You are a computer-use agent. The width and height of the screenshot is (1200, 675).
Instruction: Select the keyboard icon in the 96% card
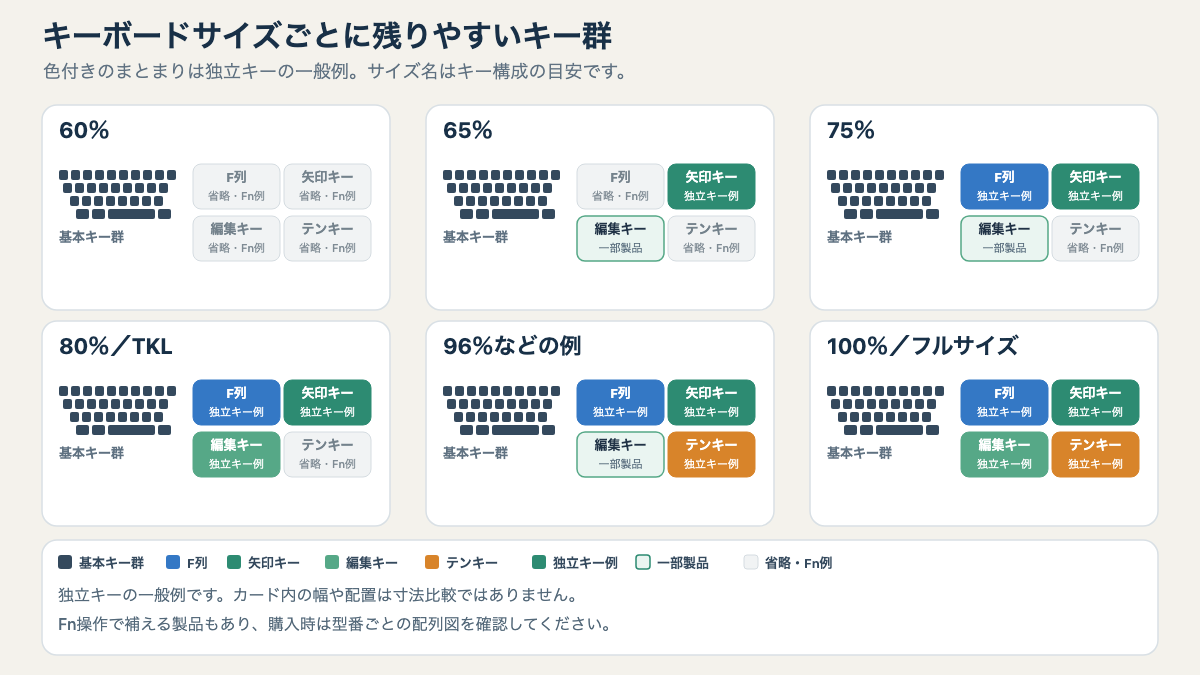tap(501, 410)
